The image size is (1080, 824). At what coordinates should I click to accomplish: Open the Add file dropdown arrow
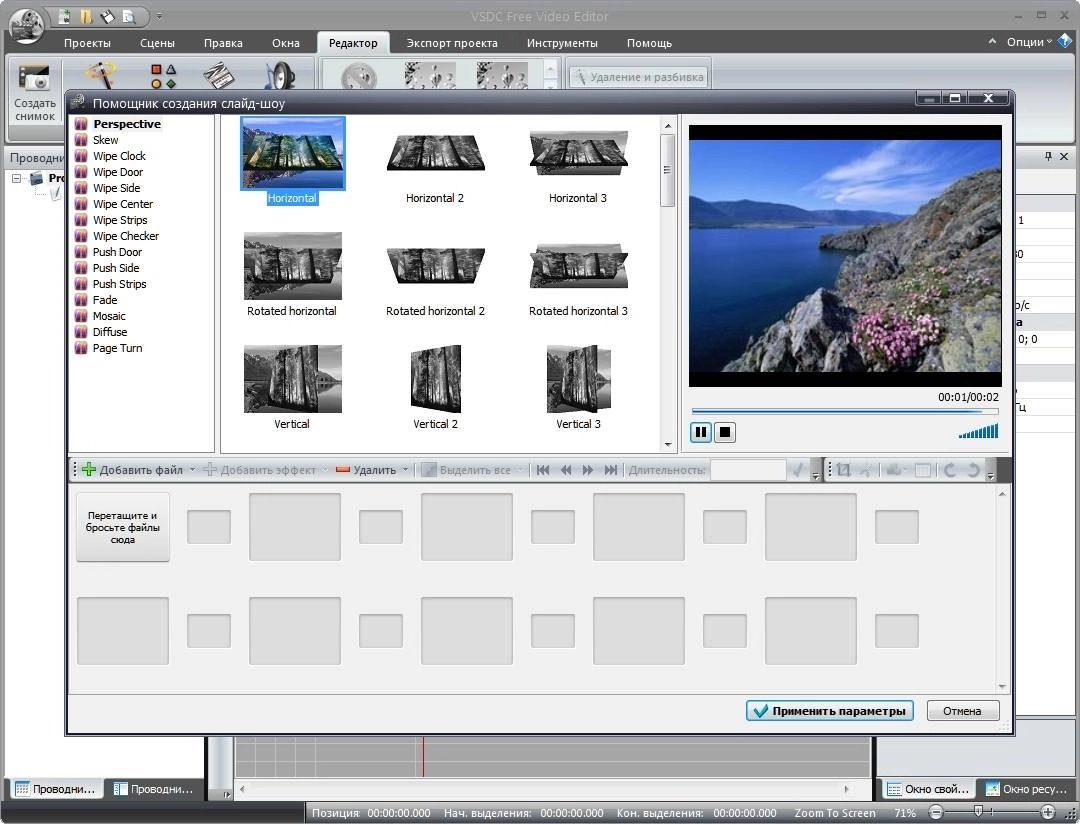(x=192, y=470)
